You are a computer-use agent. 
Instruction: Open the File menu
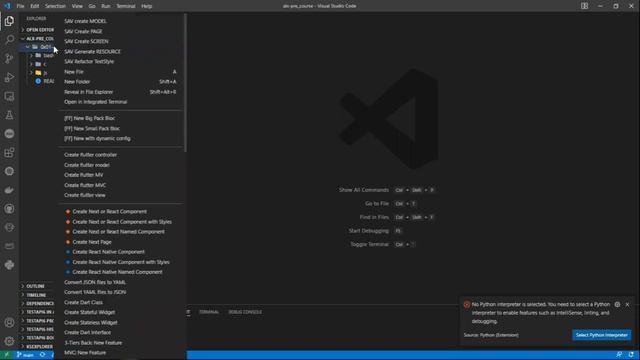pyautogui.click(x=20, y=6)
